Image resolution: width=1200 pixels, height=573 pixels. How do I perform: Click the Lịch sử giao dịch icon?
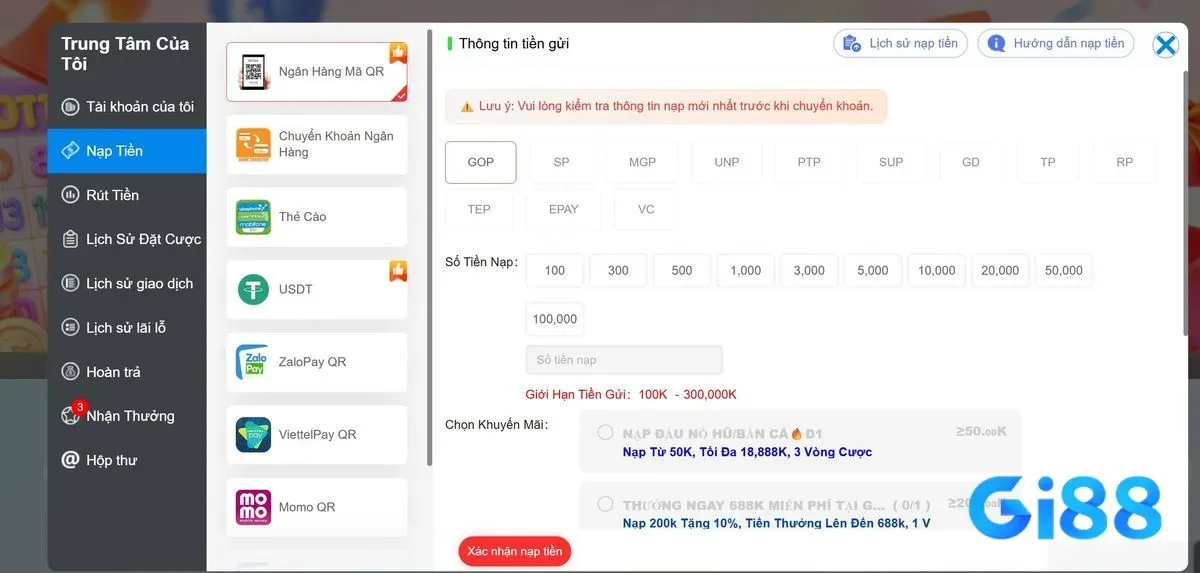coord(70,283)
